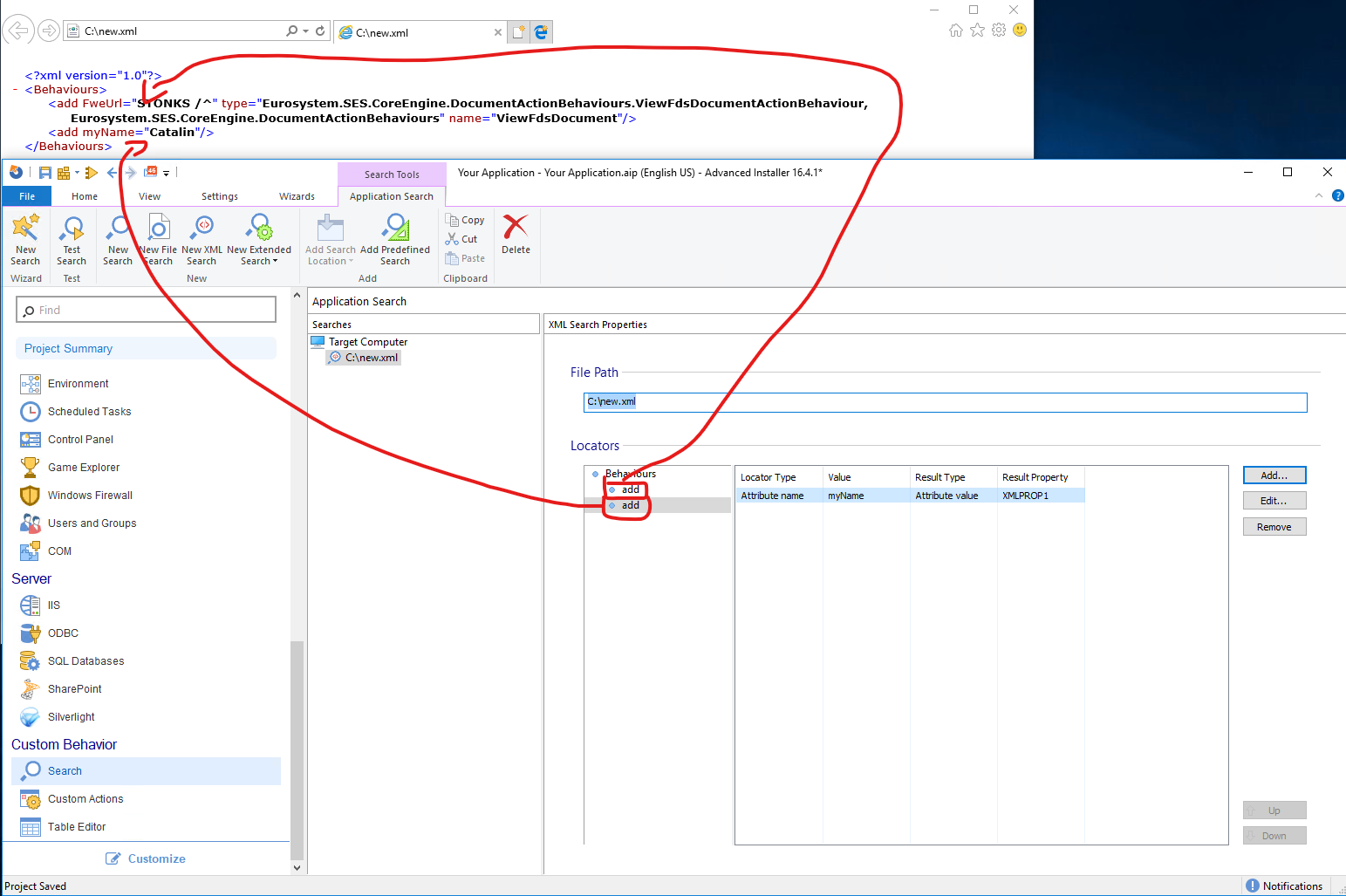This screenshot has height=896, width=1346.
Task: Open the File menu tab
Action: point(27,196)
